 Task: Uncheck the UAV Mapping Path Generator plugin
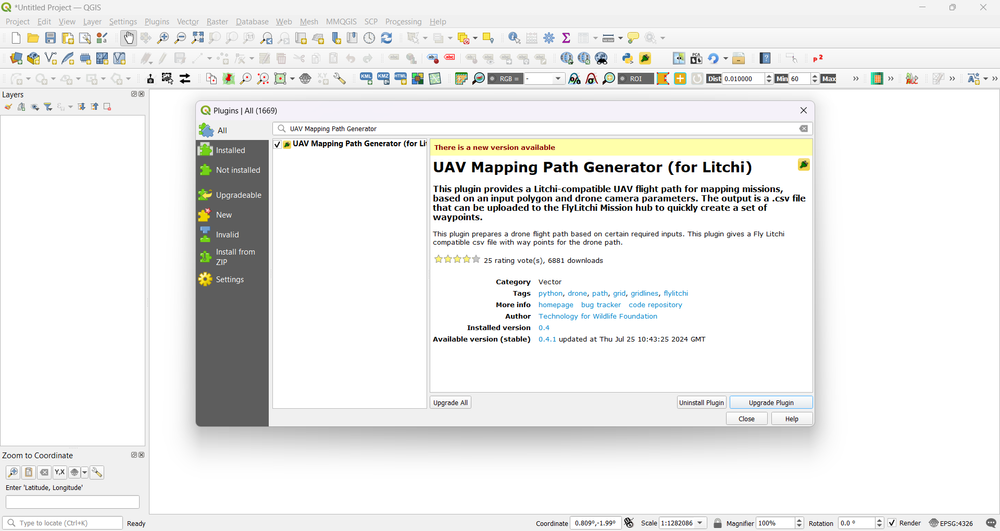277,145
